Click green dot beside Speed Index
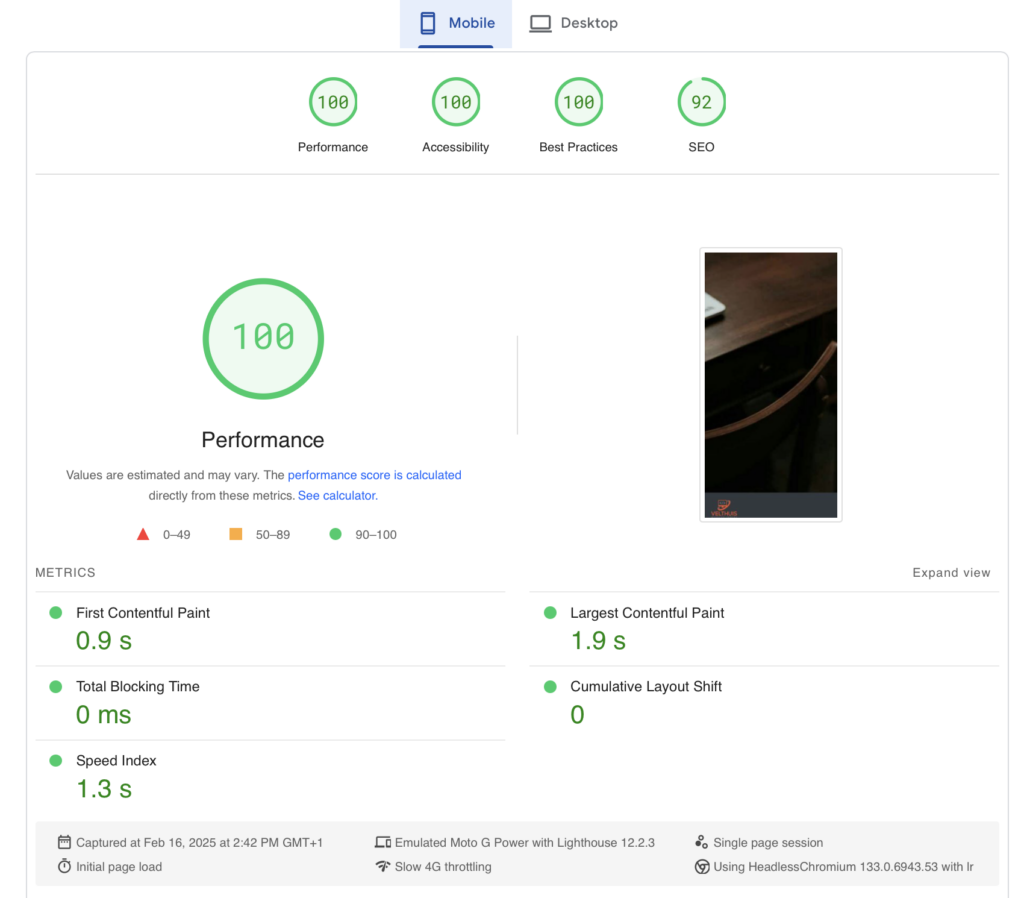The width and height of the screenshot is (1024, 898). (56, 760)
